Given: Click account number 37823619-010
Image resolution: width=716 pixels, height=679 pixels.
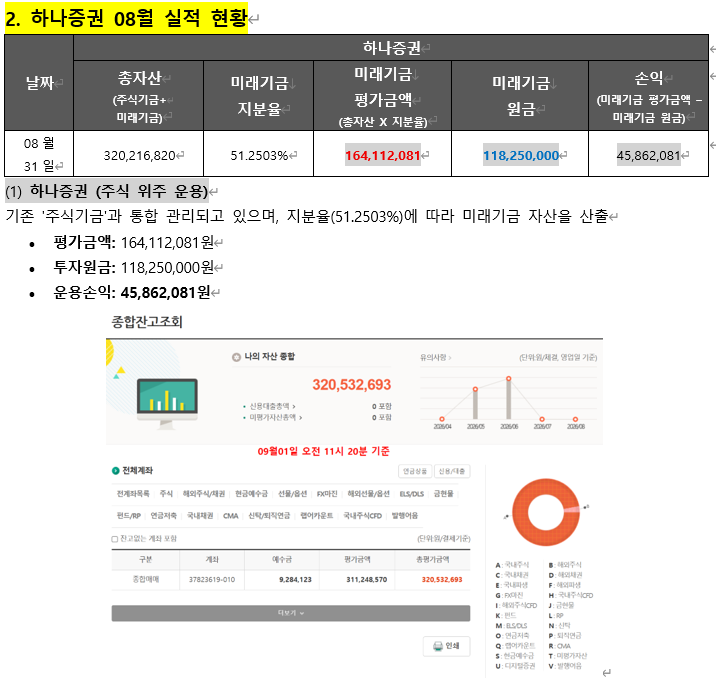Looking at the screenshot, I should (x=212, y=579).
